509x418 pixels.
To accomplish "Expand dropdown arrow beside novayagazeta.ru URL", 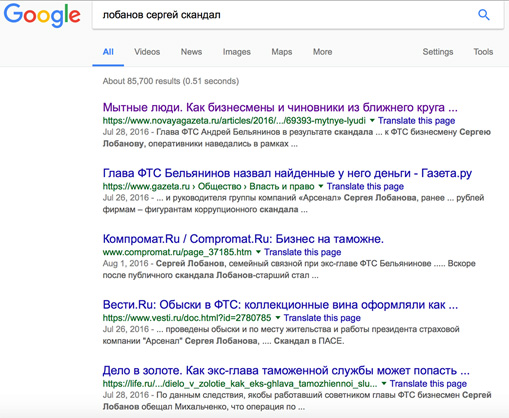I will (x=372, y=120).
